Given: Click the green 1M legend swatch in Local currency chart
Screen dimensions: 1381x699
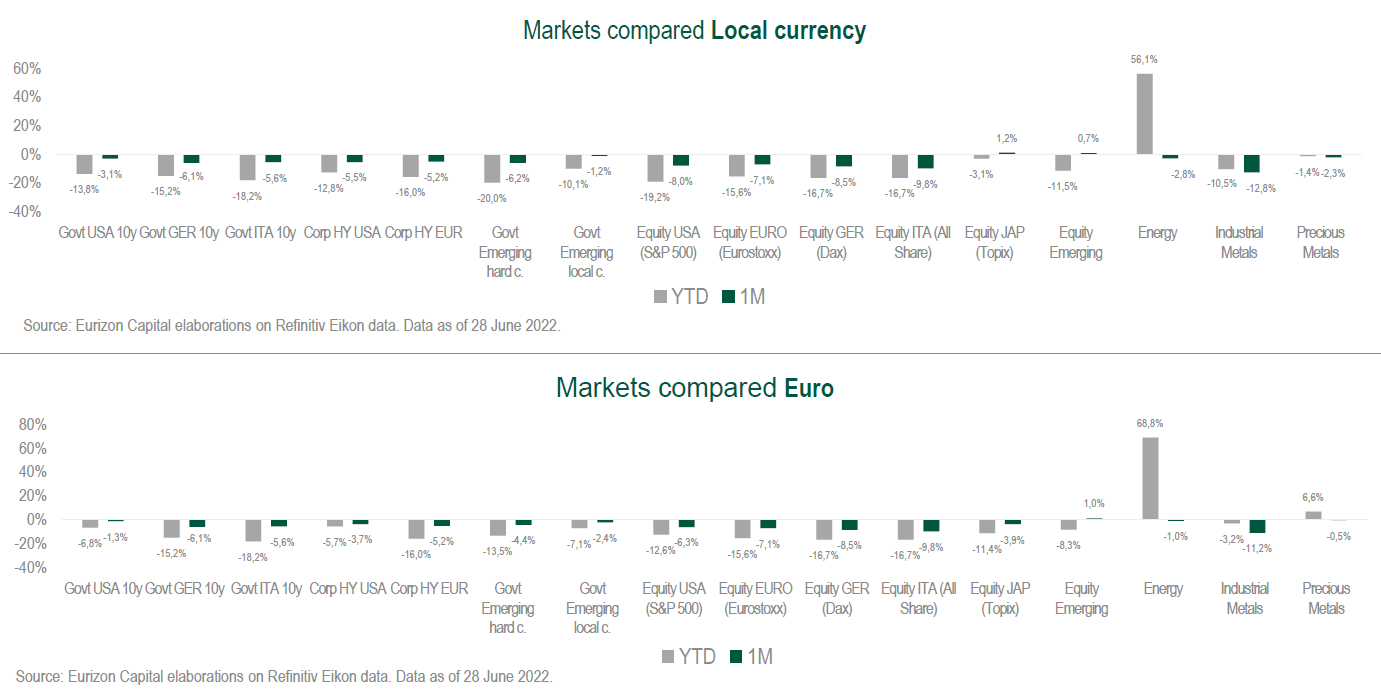Looking at the screenshot, I should click(x=728, y=297).
